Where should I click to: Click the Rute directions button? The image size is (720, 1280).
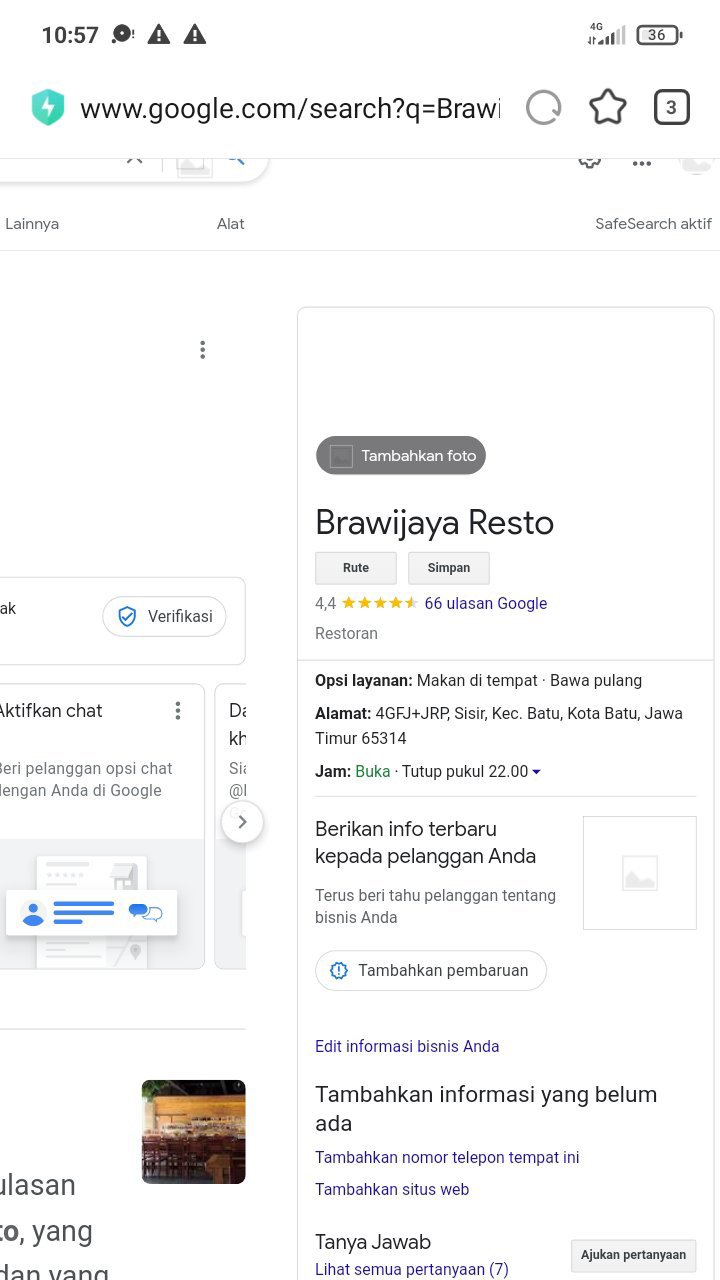[x=356, y=568]
